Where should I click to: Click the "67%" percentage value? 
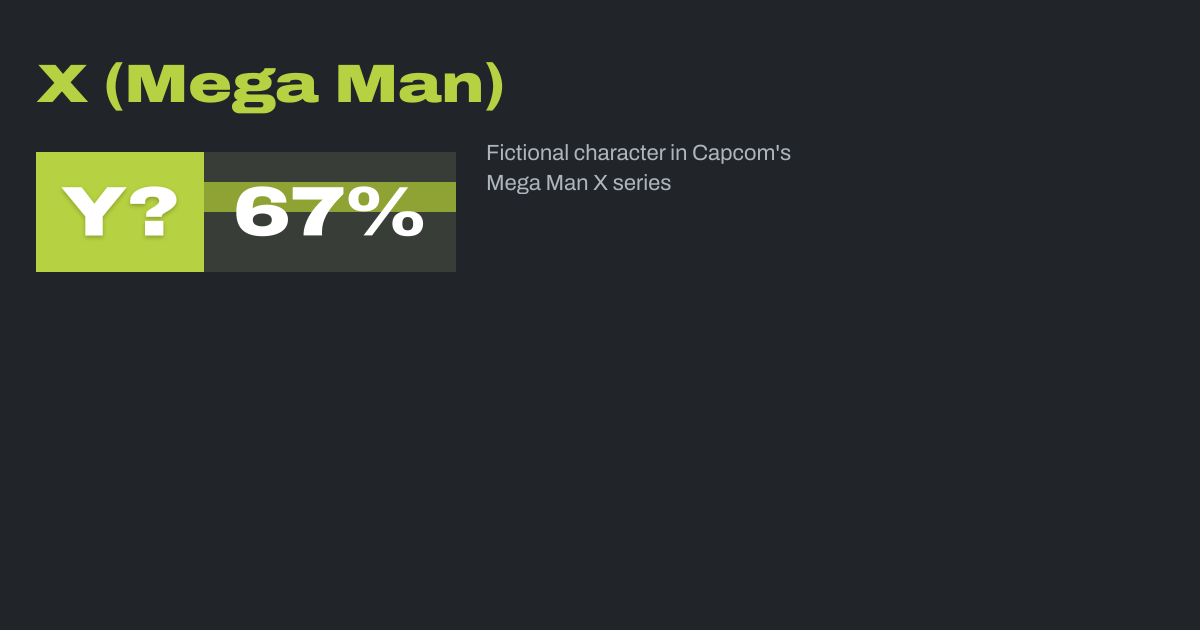[329, 212]
